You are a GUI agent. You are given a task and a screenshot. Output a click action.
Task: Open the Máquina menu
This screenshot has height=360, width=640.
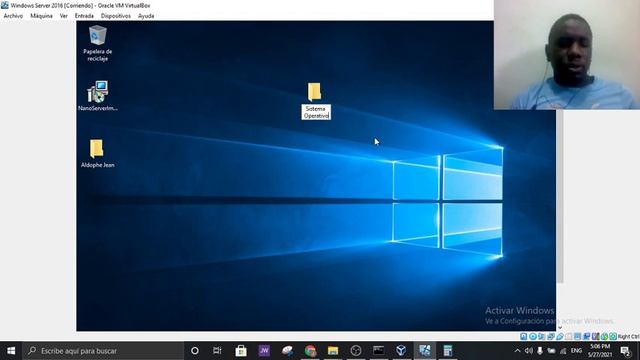[x=41, y=16]
